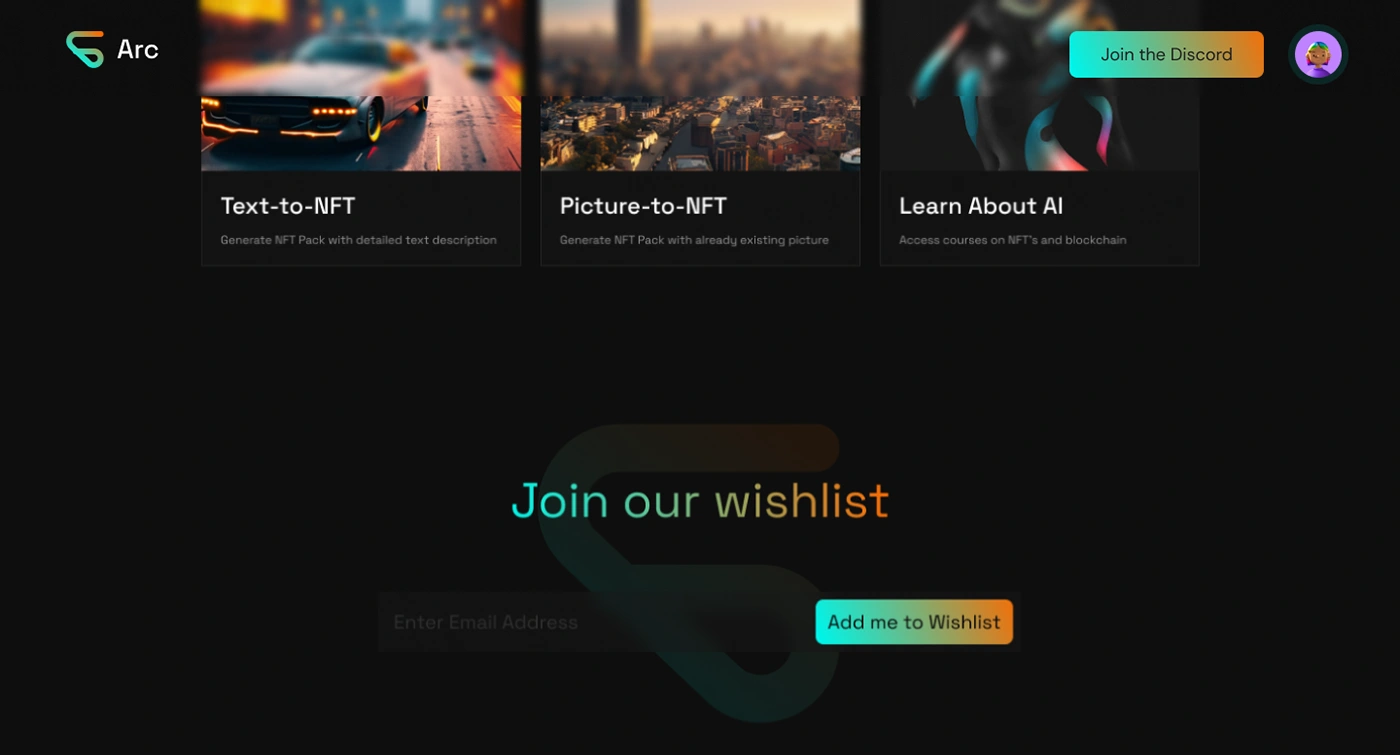
Task: Select the Picture-to-NFT card title
Action: 643,206
